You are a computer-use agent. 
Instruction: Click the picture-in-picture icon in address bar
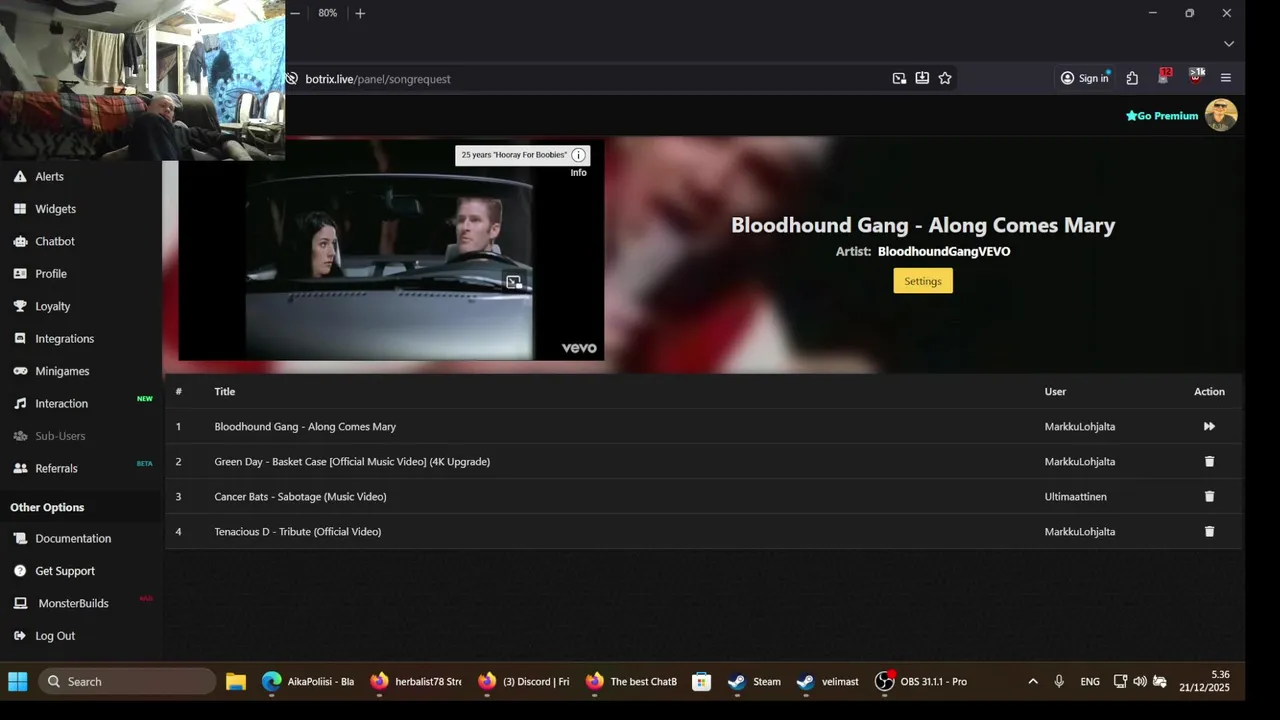(x=899, y=78)
